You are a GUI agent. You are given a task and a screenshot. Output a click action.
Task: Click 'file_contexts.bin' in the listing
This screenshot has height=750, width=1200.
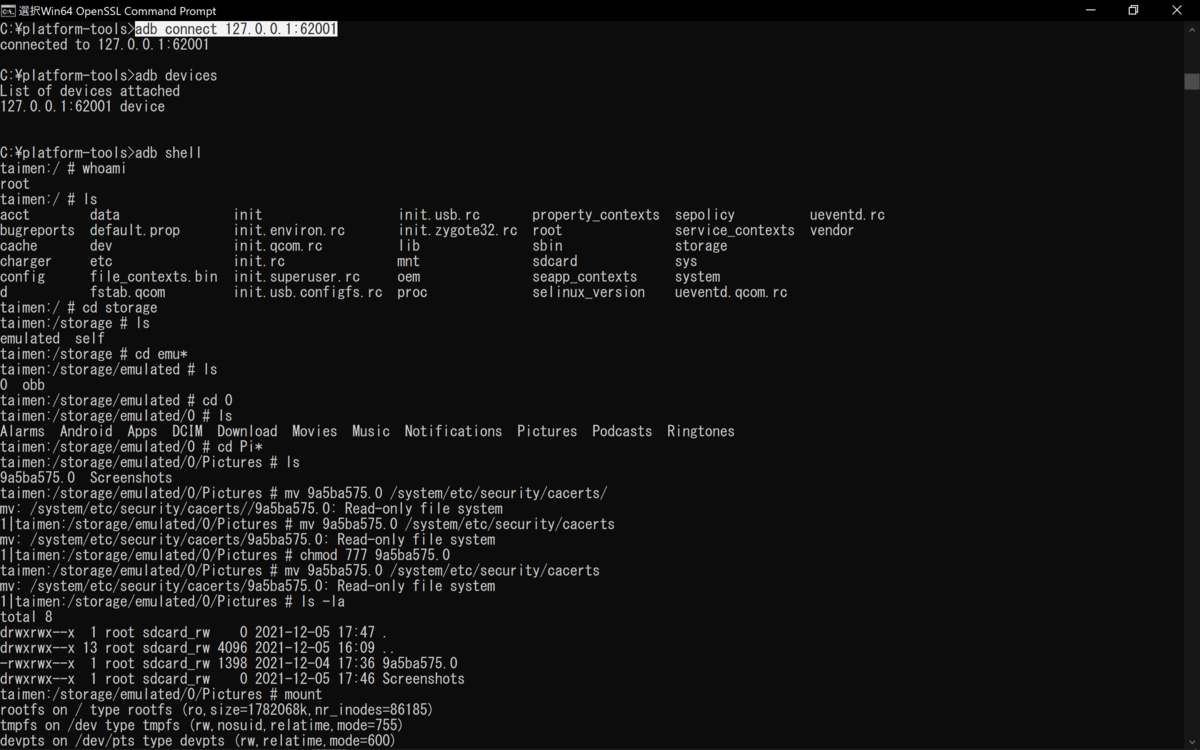point(154,277)
